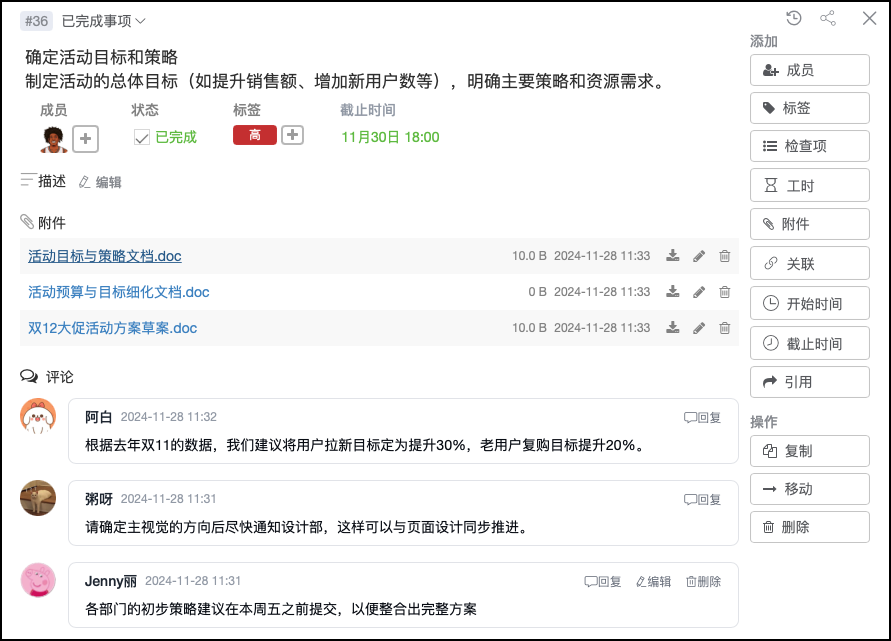891x641 pixels.
Task: Download 活动目标与策略文档.doc
Action: [x=673, y=256]
